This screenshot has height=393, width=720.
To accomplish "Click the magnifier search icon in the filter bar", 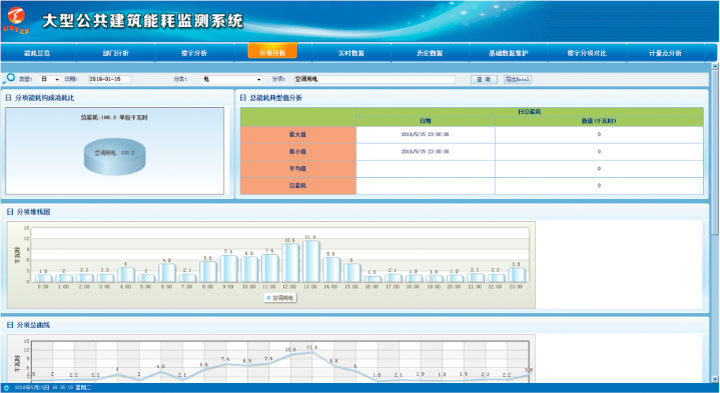I will pos(9,79).
